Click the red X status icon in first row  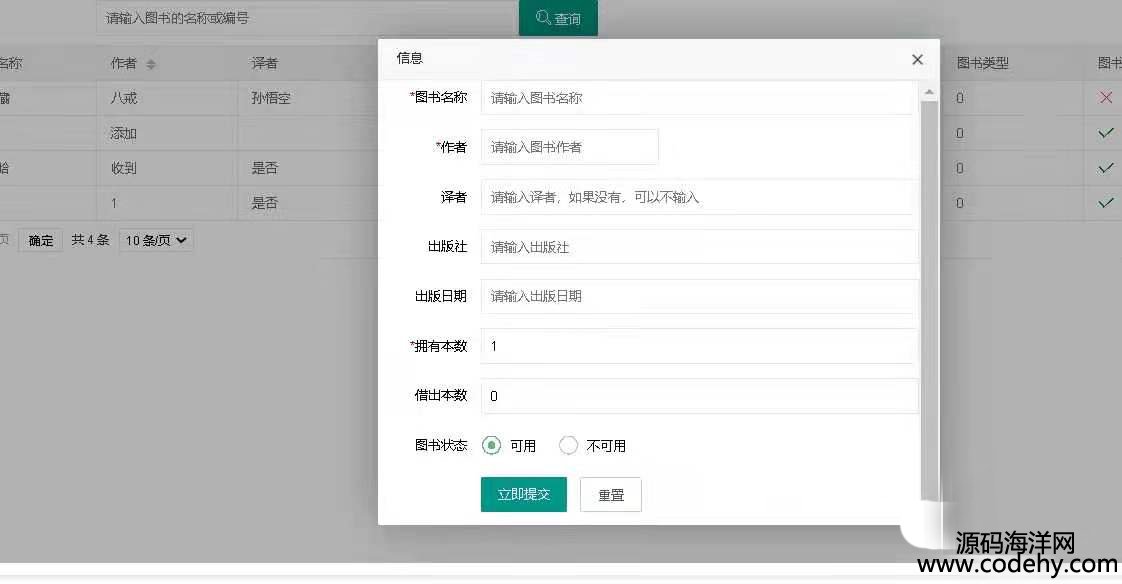tap(1105, 98)
